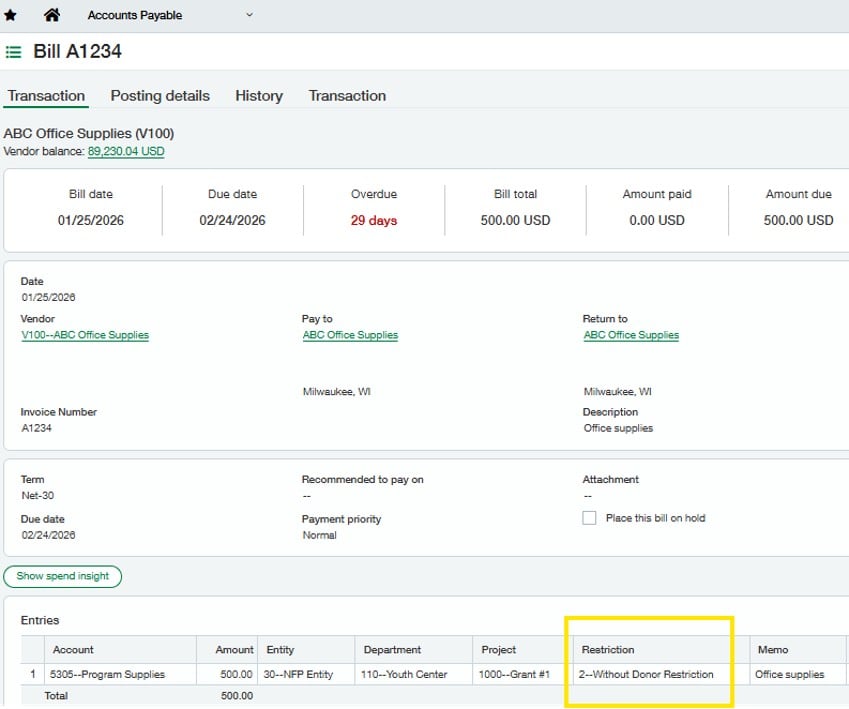Select the Bill total 500.00 USD value
The image size is (849, 709).
coord(515,220)
